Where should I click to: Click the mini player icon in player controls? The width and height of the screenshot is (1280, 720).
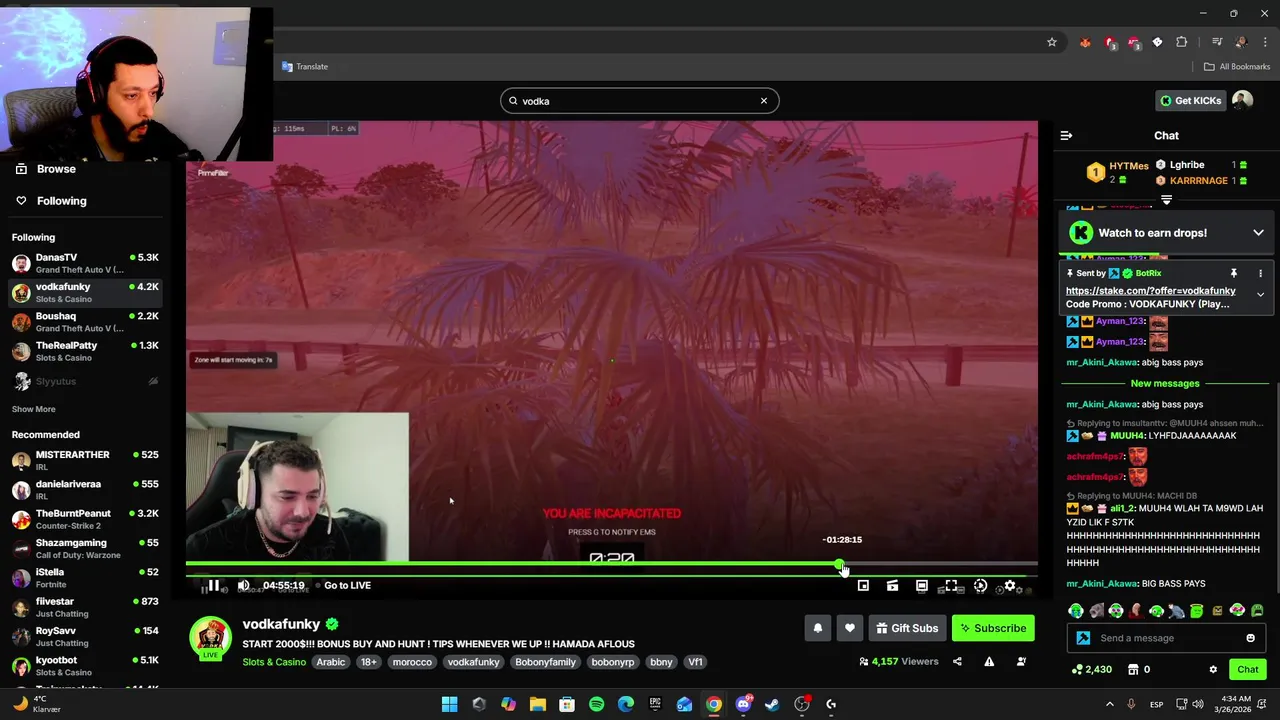pyautogui.click(x=863, y=586)
